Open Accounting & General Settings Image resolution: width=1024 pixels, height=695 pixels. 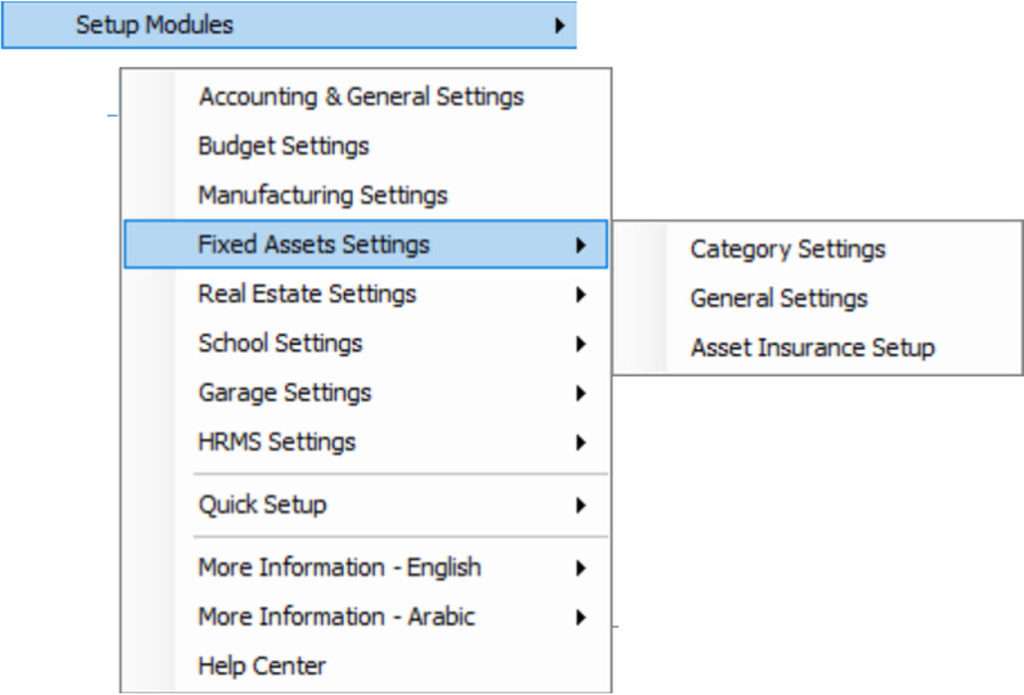tap(361, 97)
